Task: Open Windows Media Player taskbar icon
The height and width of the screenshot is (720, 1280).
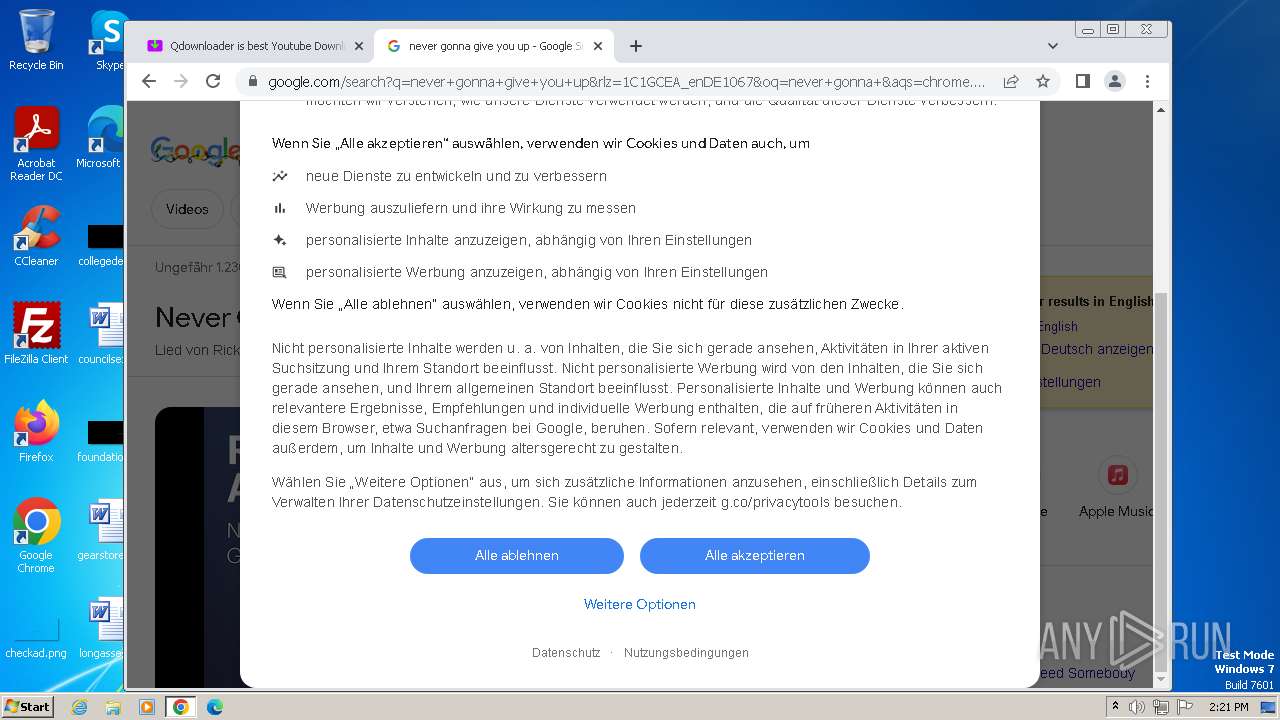Action: point(147,707)
